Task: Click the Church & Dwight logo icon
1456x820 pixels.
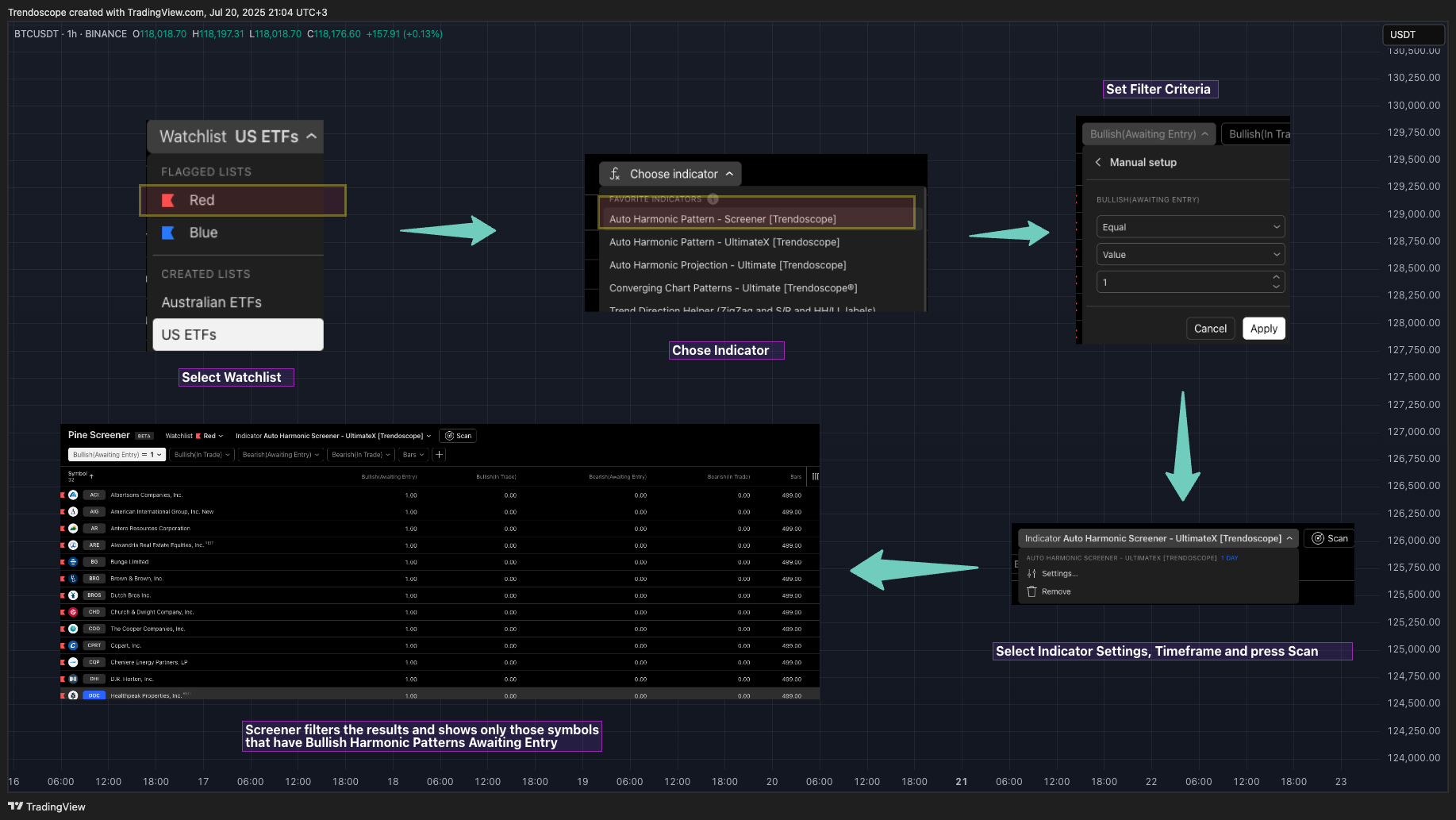Action: click(73, 612)
